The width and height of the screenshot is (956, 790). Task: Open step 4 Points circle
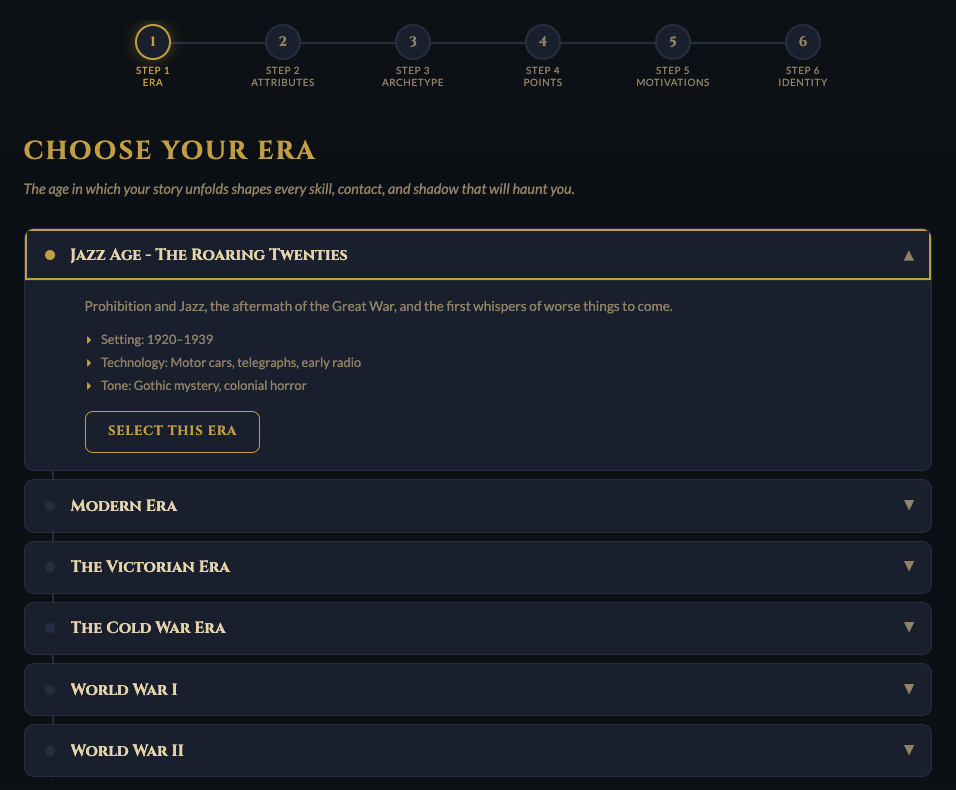click(x=543, y=42)
